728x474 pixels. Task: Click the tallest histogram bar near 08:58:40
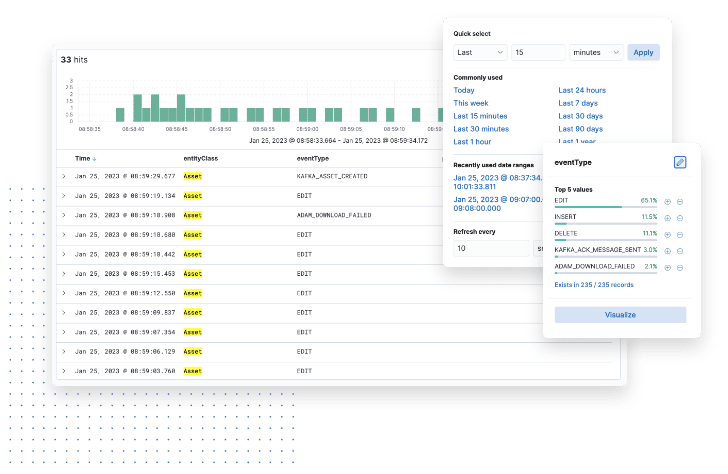tap(137, 108)
